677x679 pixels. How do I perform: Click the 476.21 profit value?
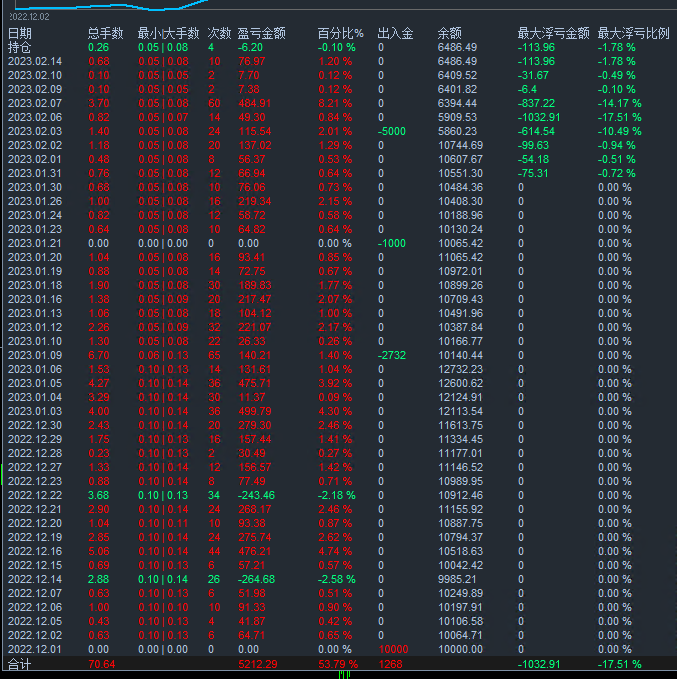click(x=254, y=551)
